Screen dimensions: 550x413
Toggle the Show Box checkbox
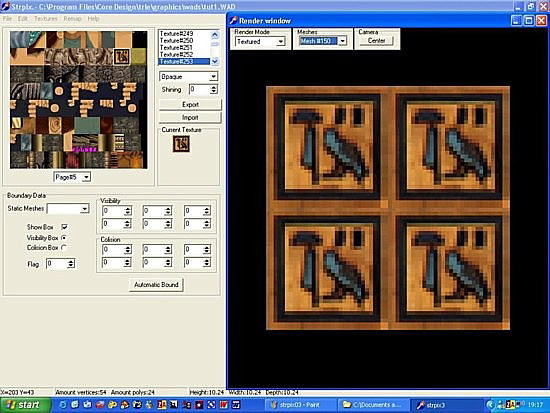point(65,227)
